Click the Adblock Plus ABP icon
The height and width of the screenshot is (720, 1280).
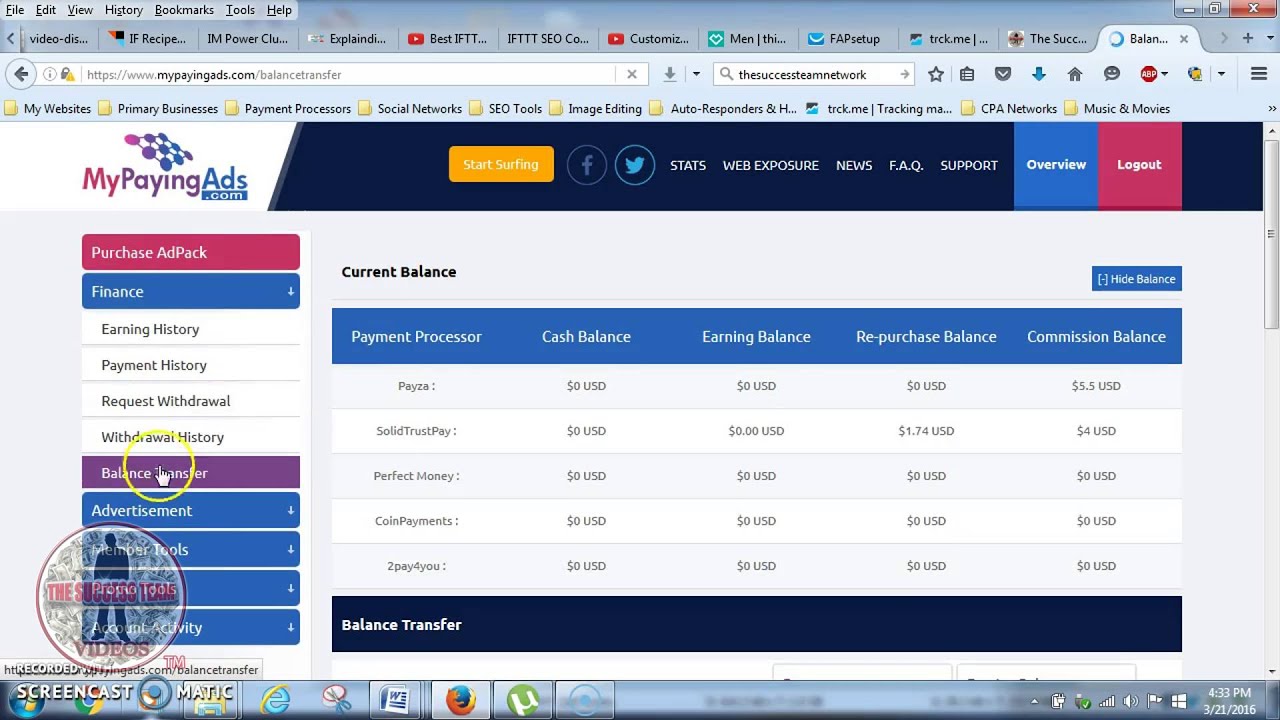tap(1149, 74)
